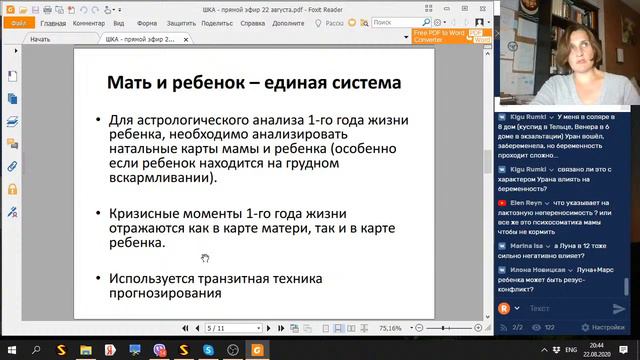Close the ШКА - прямой эфир document tab
The width and height of the screenshot is (640, 360).
tap(186, 40)
